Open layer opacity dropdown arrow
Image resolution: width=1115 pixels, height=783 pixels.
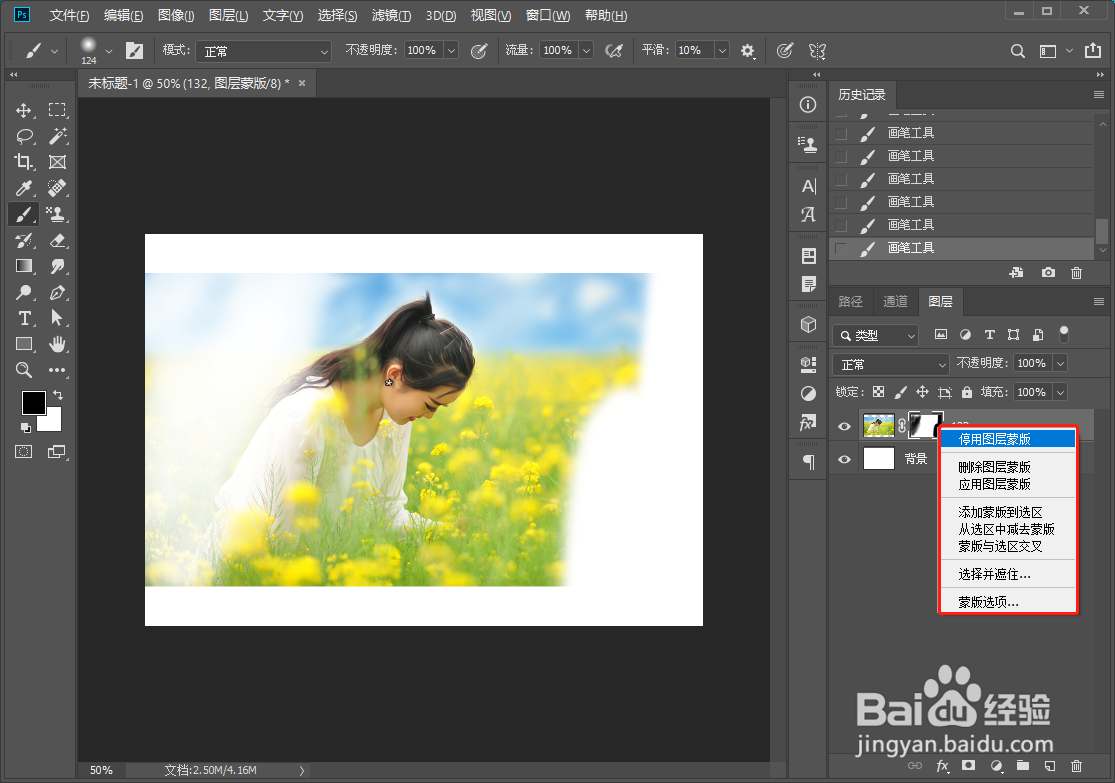click(1060, 363)
